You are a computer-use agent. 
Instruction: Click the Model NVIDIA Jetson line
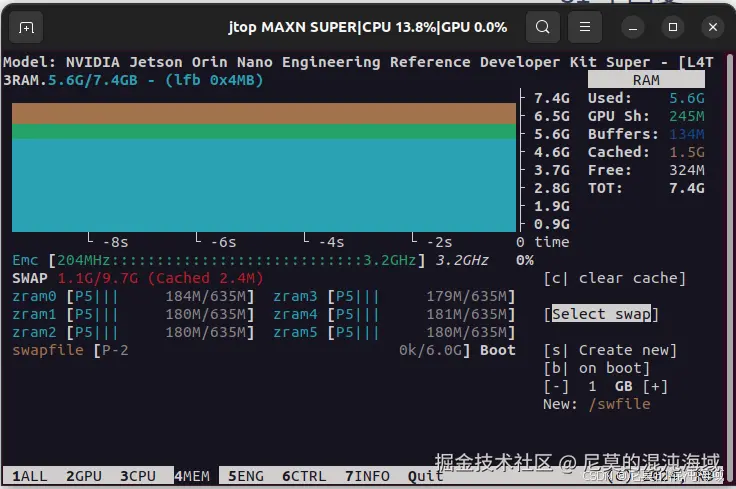[358, 62]
